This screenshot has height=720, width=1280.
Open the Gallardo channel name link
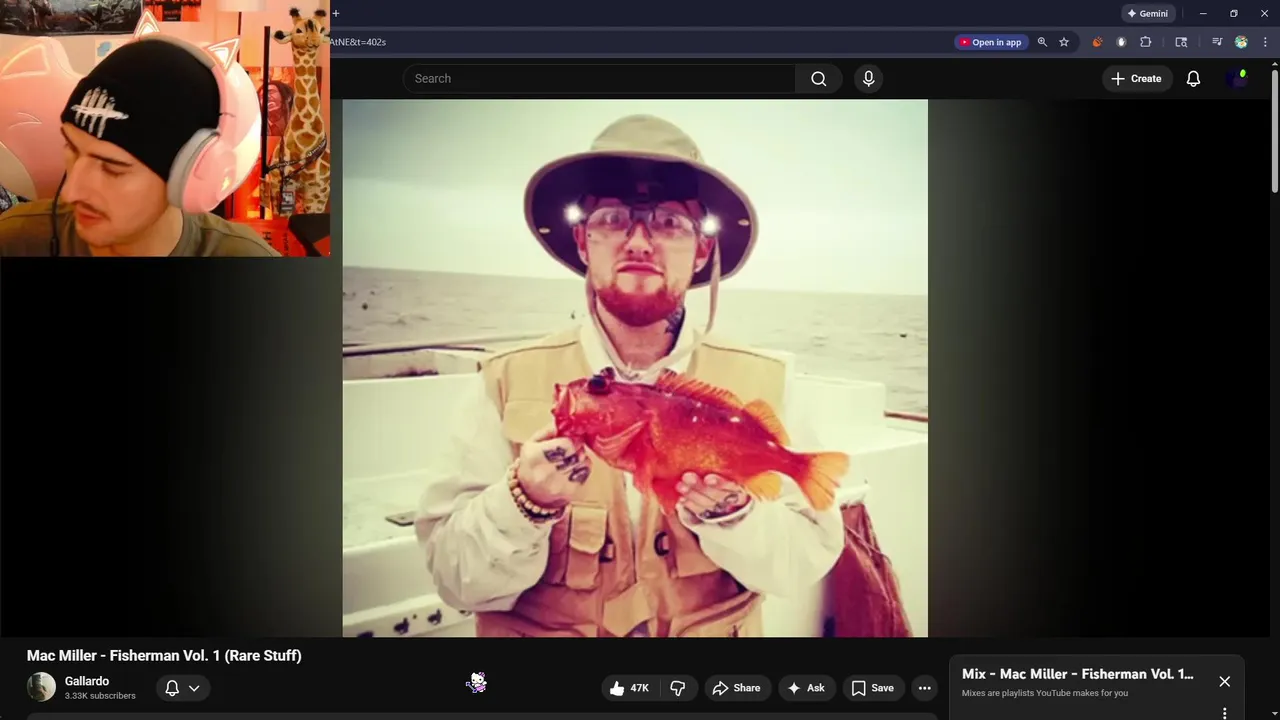87,681
